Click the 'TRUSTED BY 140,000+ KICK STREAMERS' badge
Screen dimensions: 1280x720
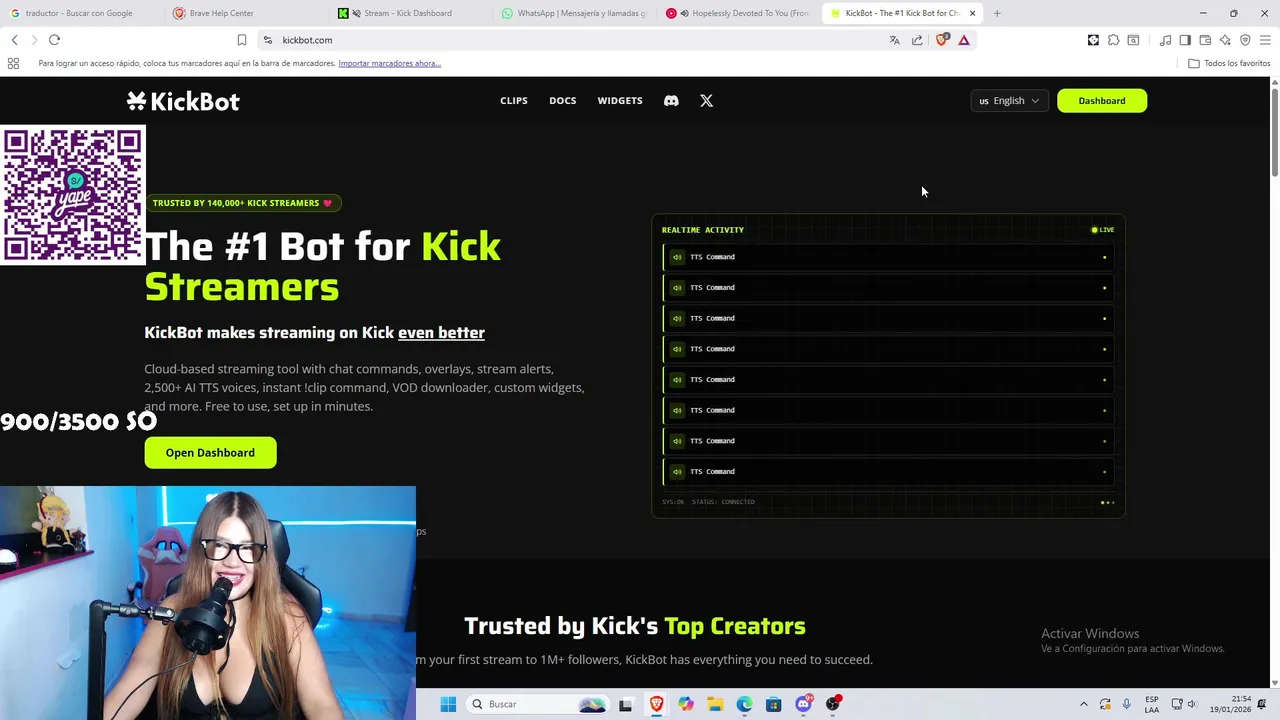(x=243, y=203)
